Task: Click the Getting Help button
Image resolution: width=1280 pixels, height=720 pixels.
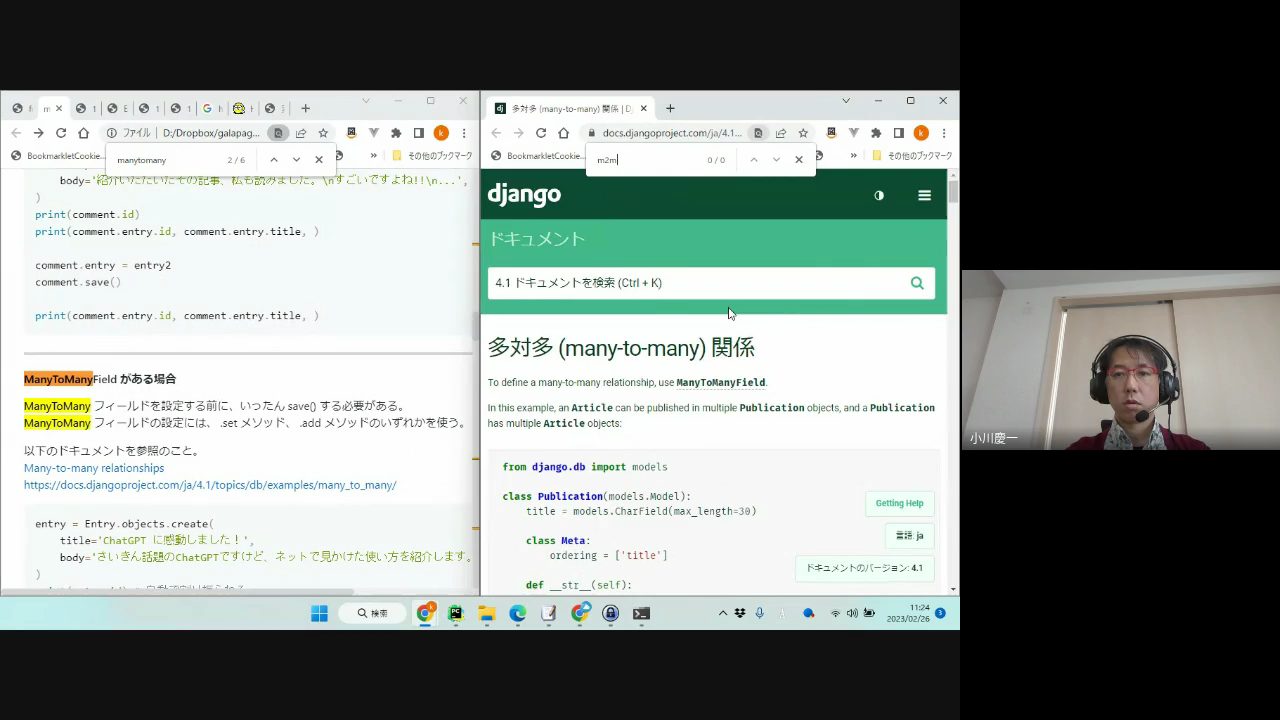Action: coord(899,503)
